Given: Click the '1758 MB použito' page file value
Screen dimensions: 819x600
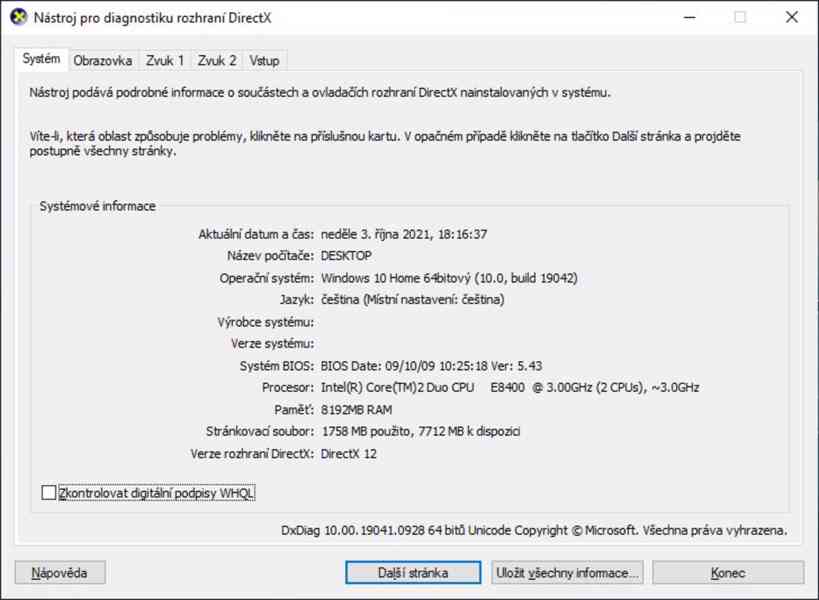Looking at the screenshot, I should (x=420, y=431).
